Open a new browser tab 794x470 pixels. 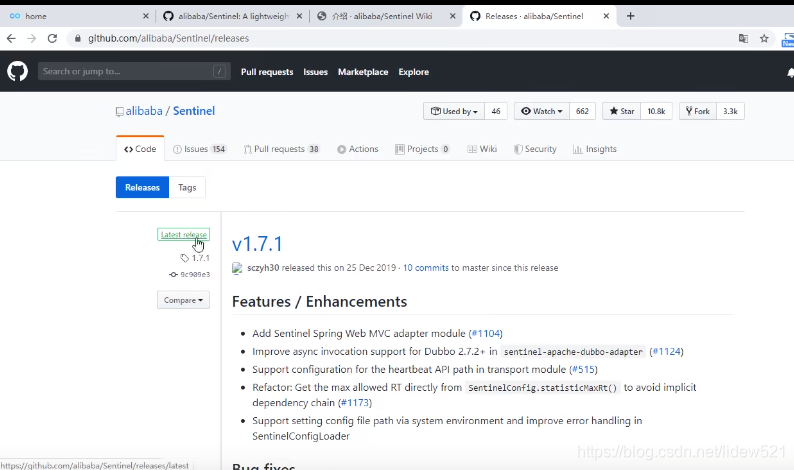(x=630, y=16)
